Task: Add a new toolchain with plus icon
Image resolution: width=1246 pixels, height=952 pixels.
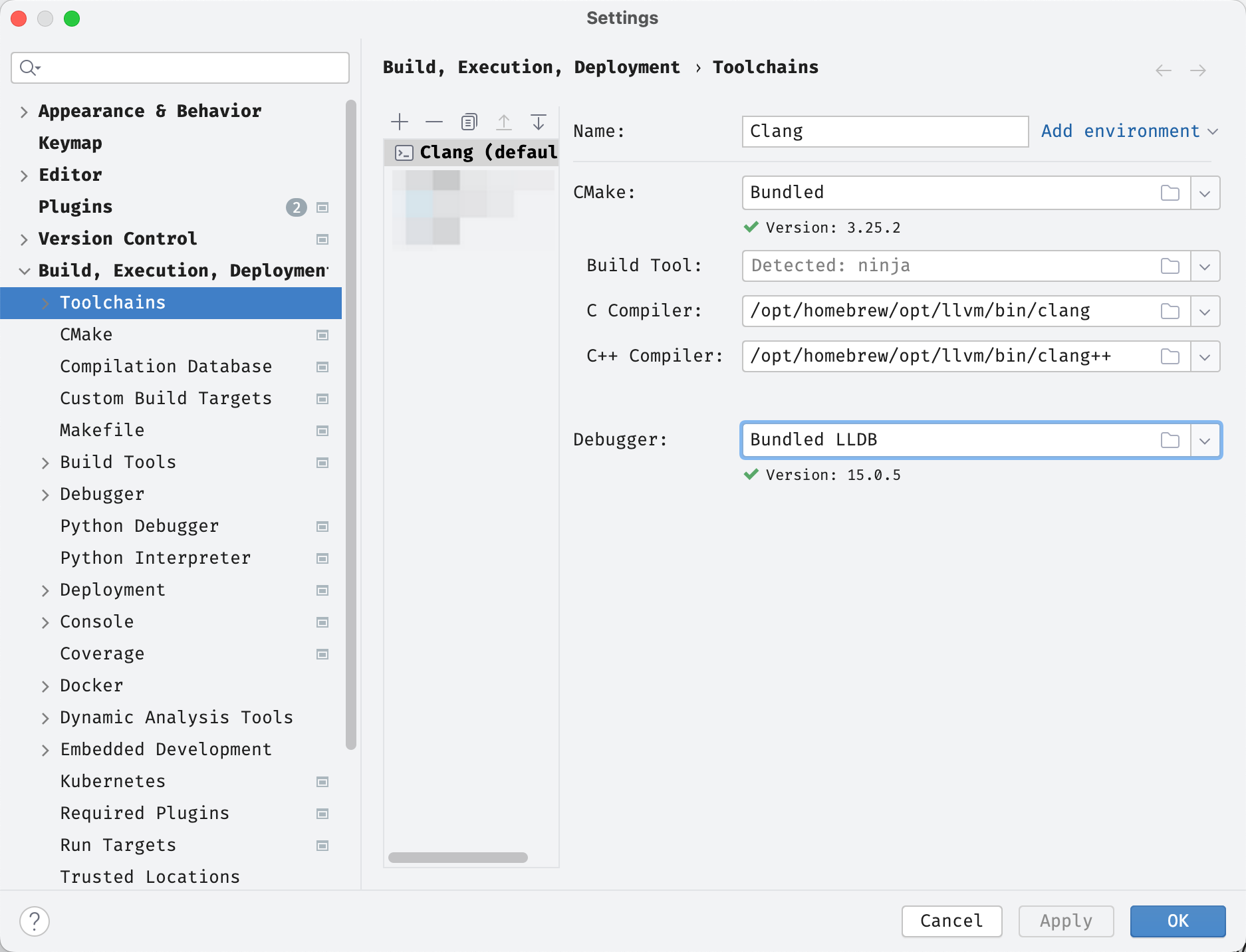Action: [400, 122]
